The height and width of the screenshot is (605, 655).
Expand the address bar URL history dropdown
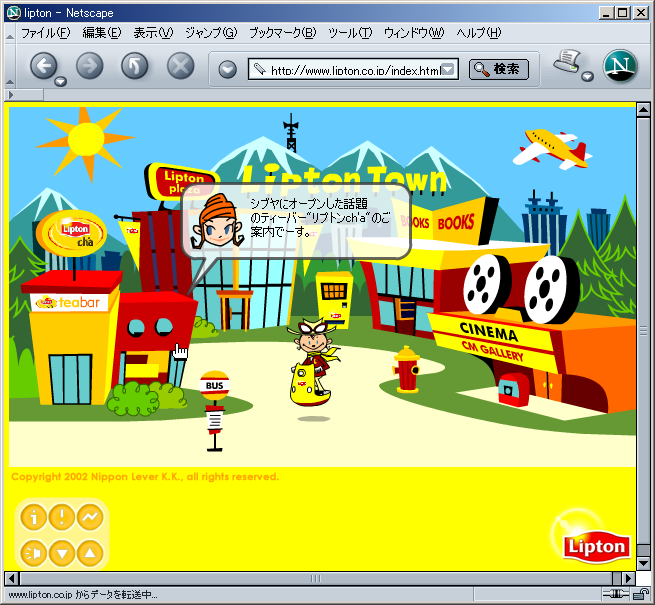click(448, 69)
